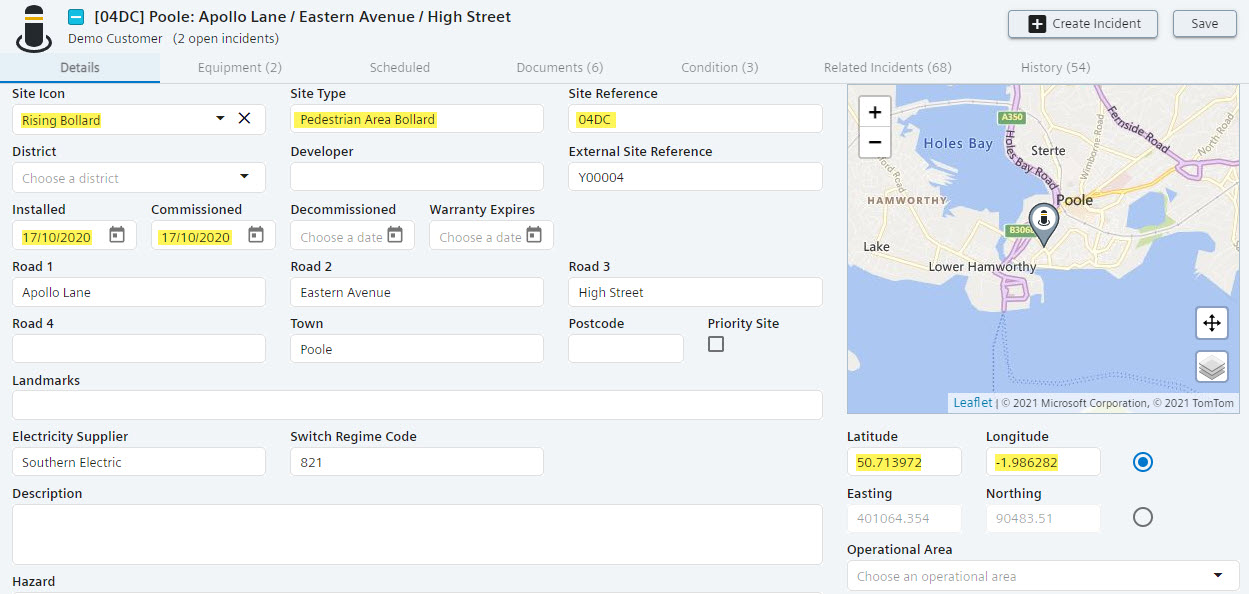This screenshot has height=594, width=1249.
Task: Expand the Site Icon dropdown arrow
Action: (x=220, y=119)
